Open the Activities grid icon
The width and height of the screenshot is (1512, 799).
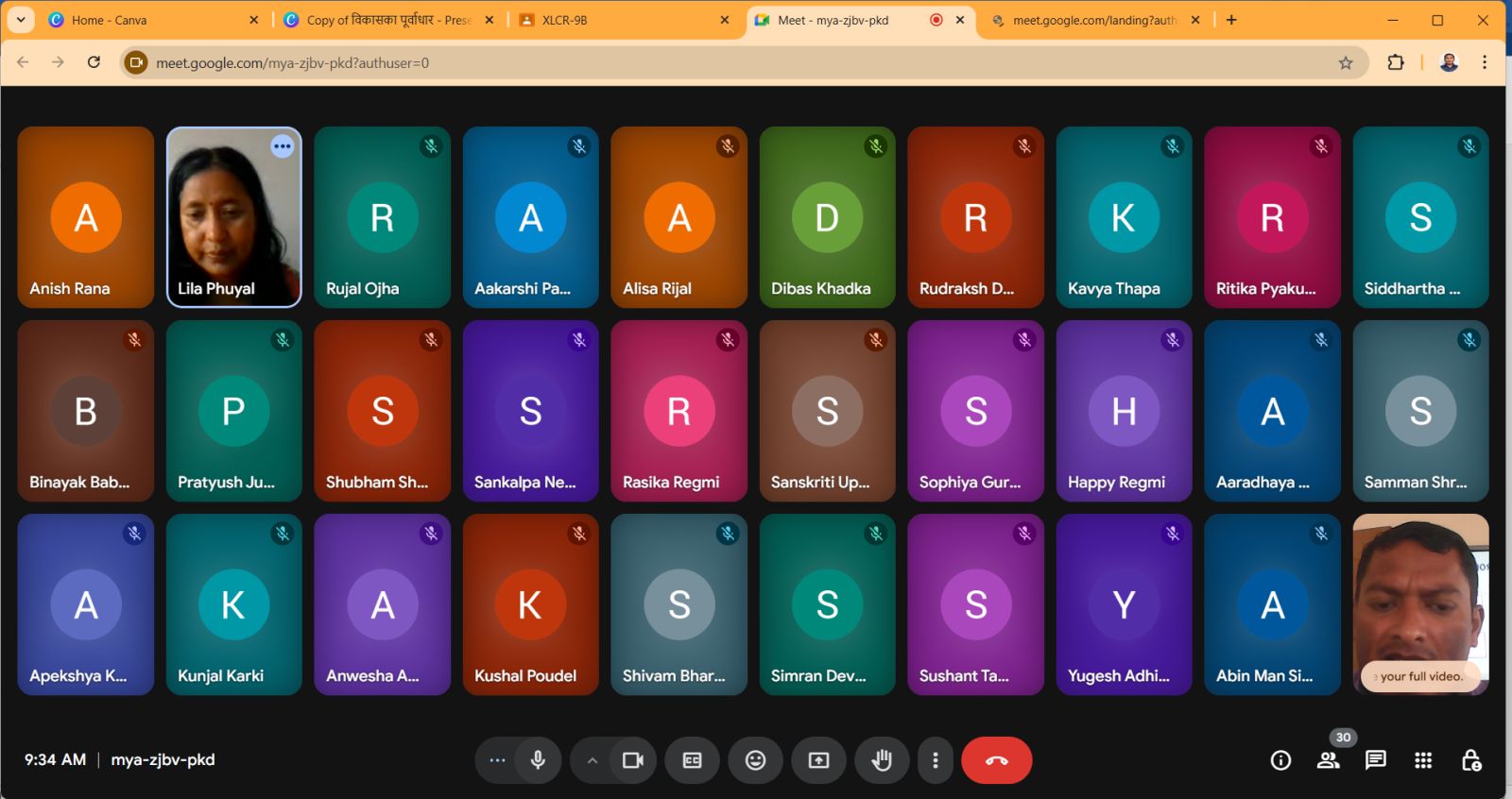(1423, 760)
